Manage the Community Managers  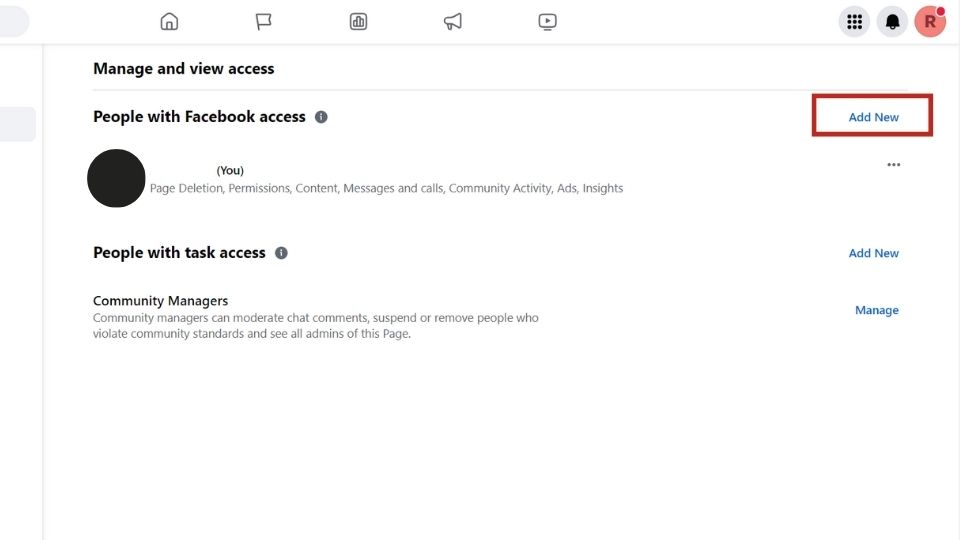pyautogui.click(x=876, y=310)
